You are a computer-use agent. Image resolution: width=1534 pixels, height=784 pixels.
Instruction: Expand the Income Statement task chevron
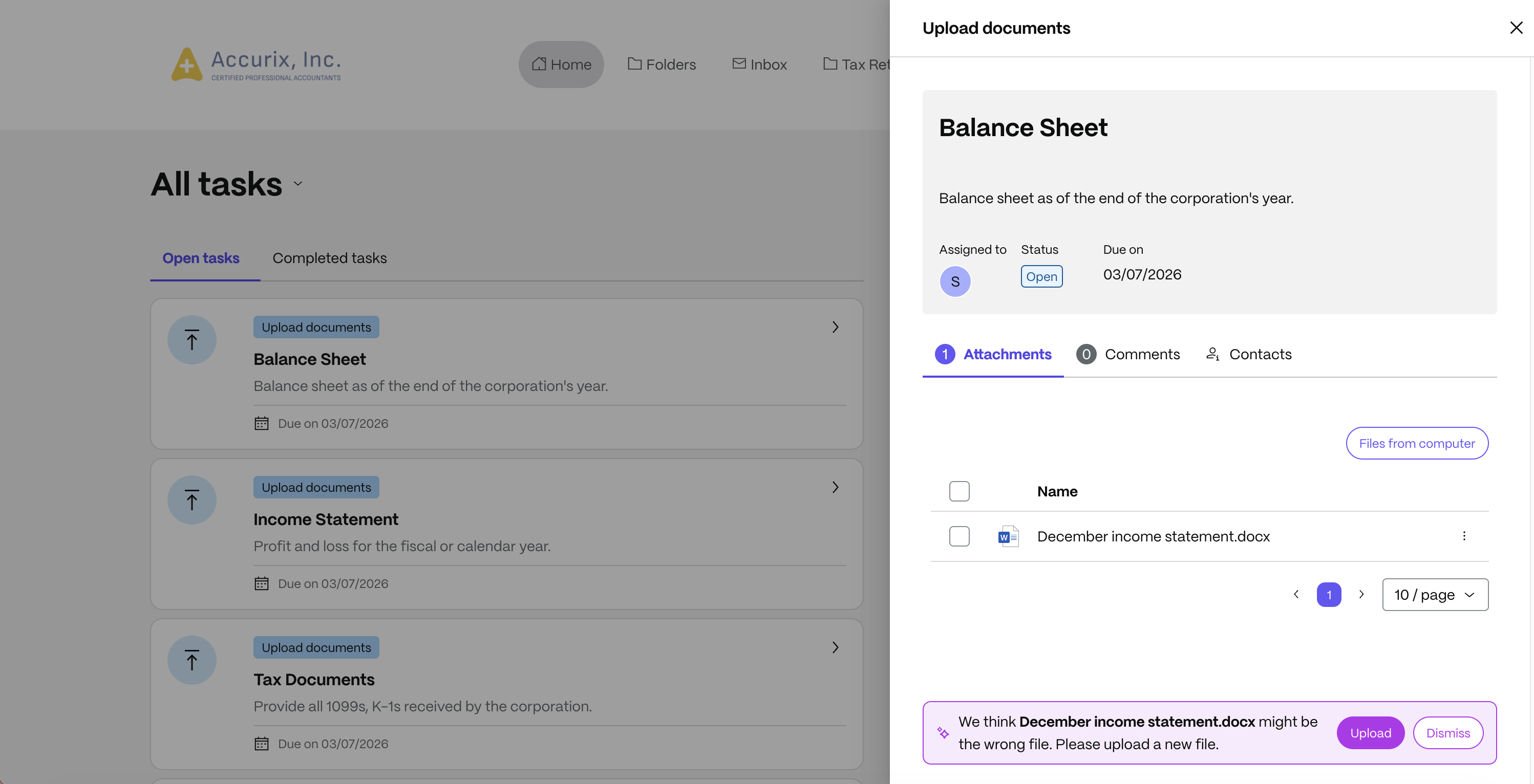coord(836,487)
